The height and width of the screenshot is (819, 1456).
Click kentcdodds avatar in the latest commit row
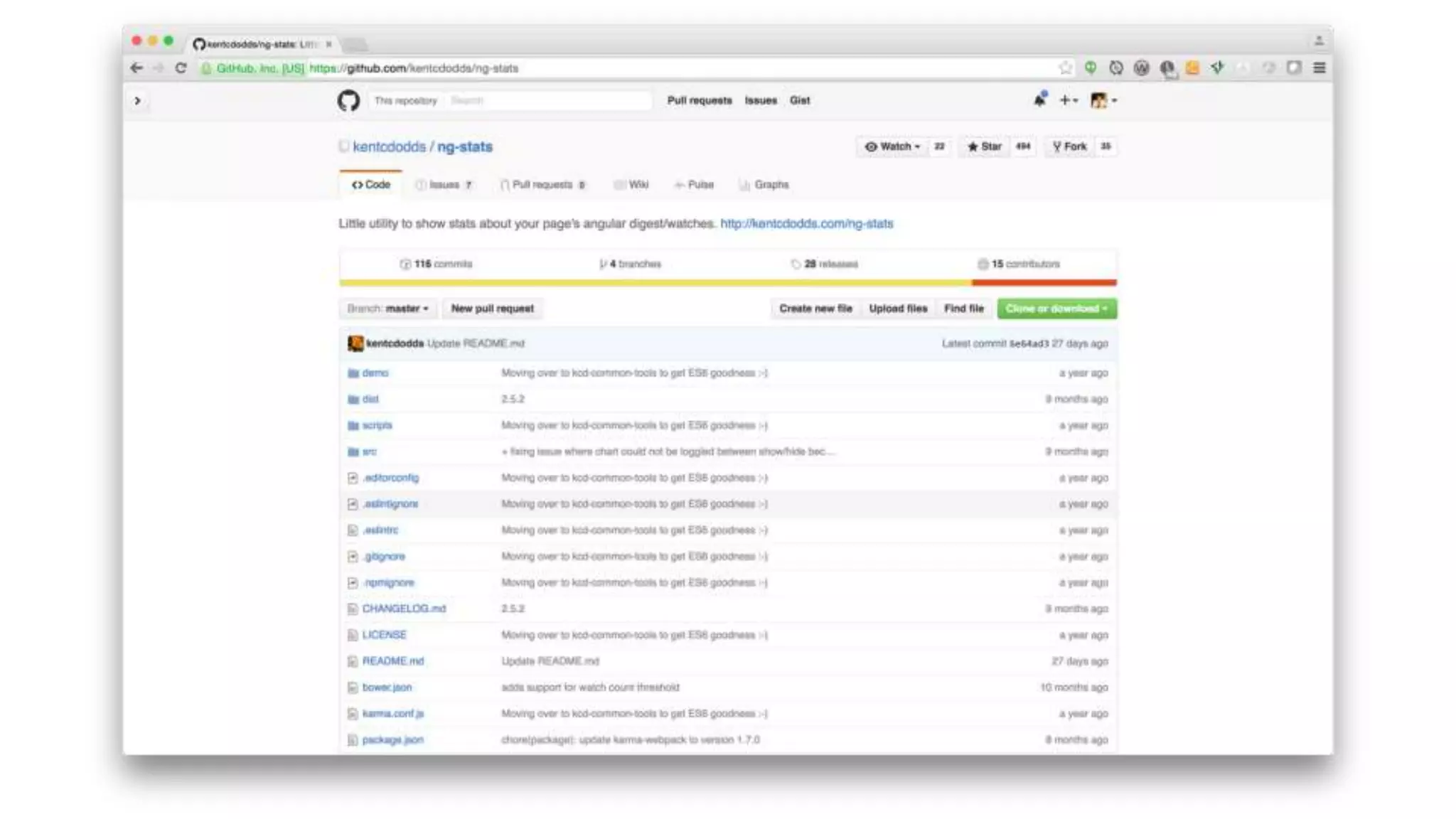pyautogui.click(x=355, y=343)
